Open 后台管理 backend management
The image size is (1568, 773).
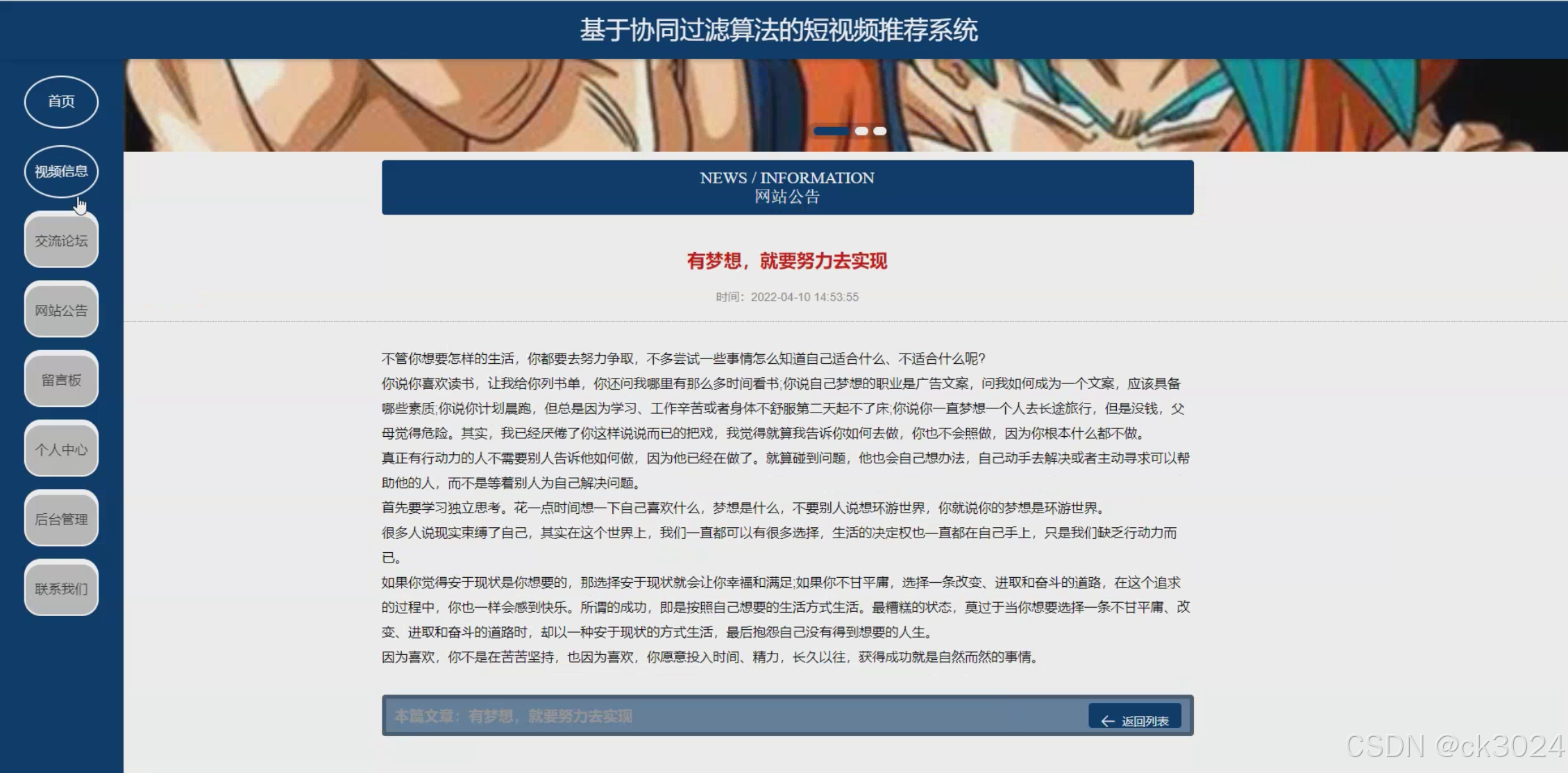60,518
